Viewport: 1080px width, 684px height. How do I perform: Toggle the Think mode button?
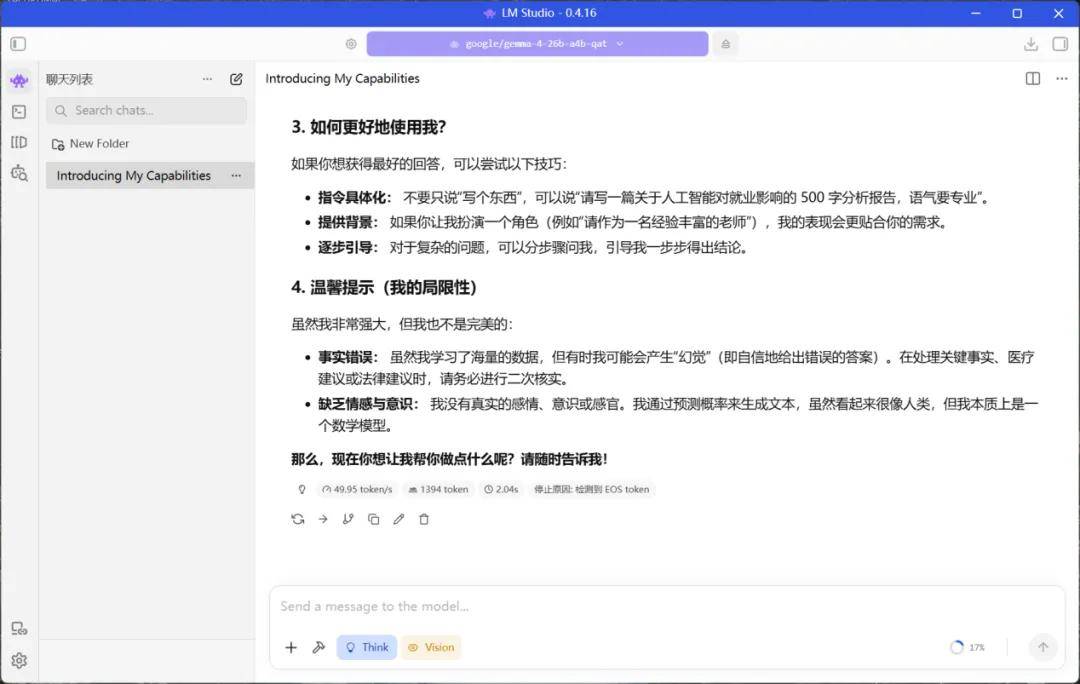pyautogui.click(x=366, y=647)
